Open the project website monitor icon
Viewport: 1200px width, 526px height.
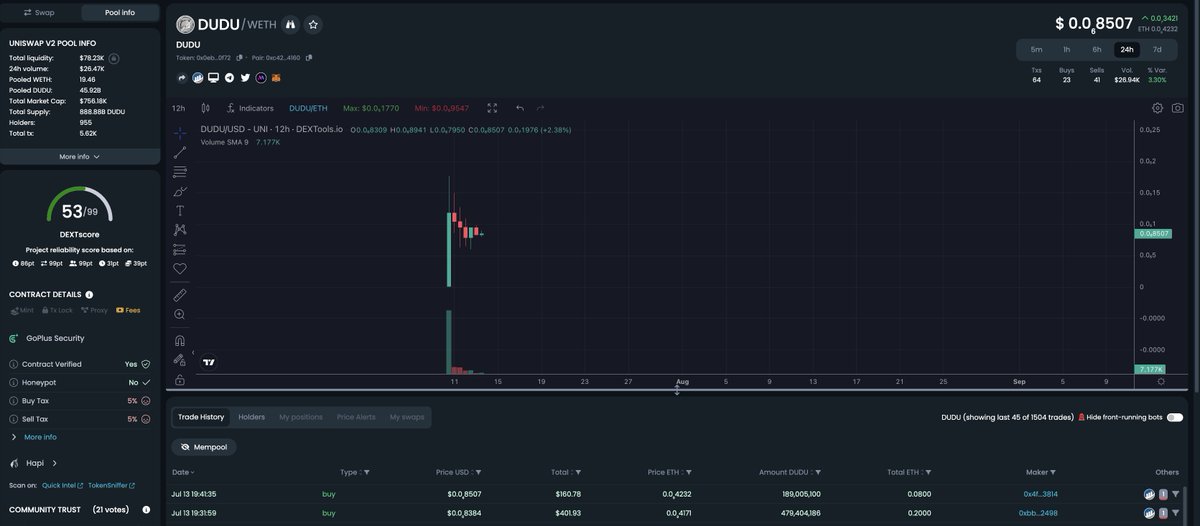click(x=213, y=77)
